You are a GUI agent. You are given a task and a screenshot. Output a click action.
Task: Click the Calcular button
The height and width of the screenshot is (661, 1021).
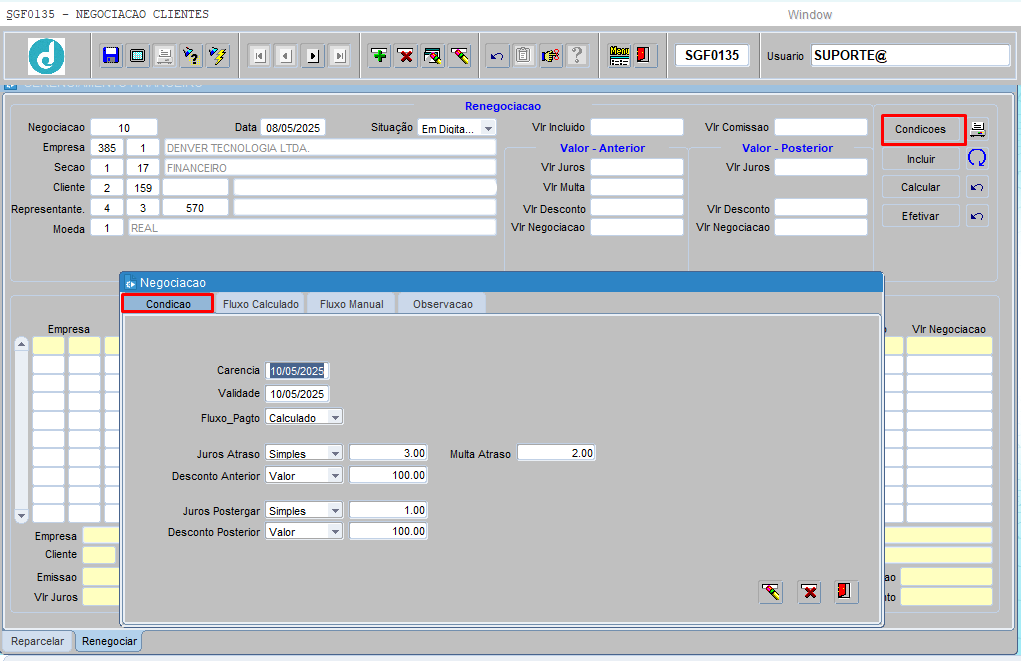pyautogui.click(x=921, y=187)
